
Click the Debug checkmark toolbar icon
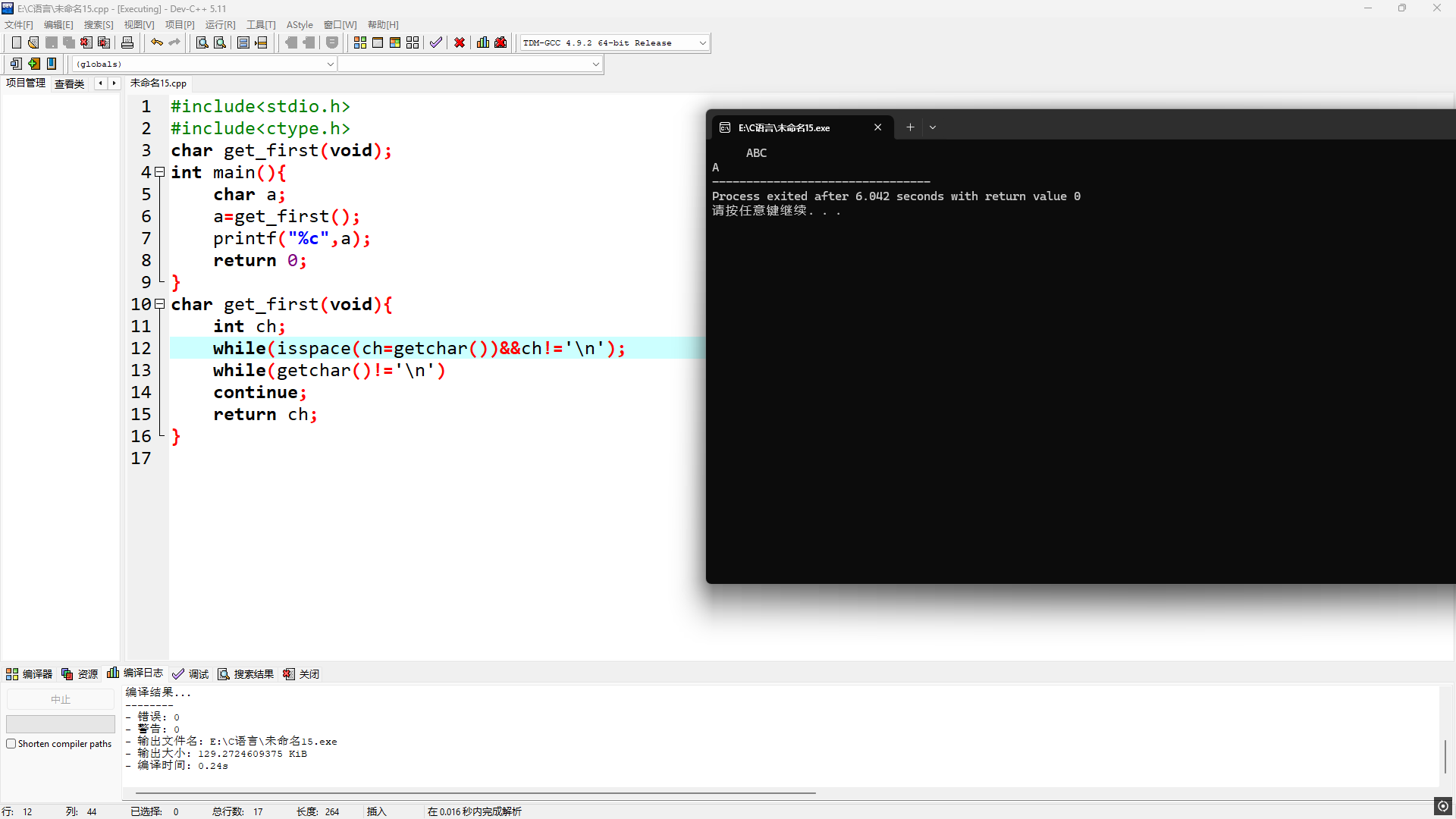pos(435,42)
